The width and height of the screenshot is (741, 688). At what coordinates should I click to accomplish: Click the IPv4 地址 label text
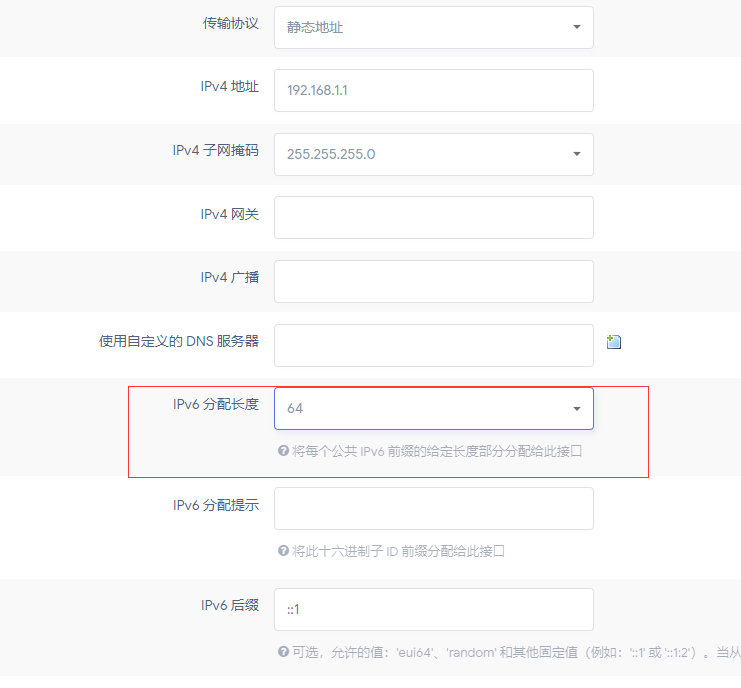pyautogui.click(x=229, y=87)
